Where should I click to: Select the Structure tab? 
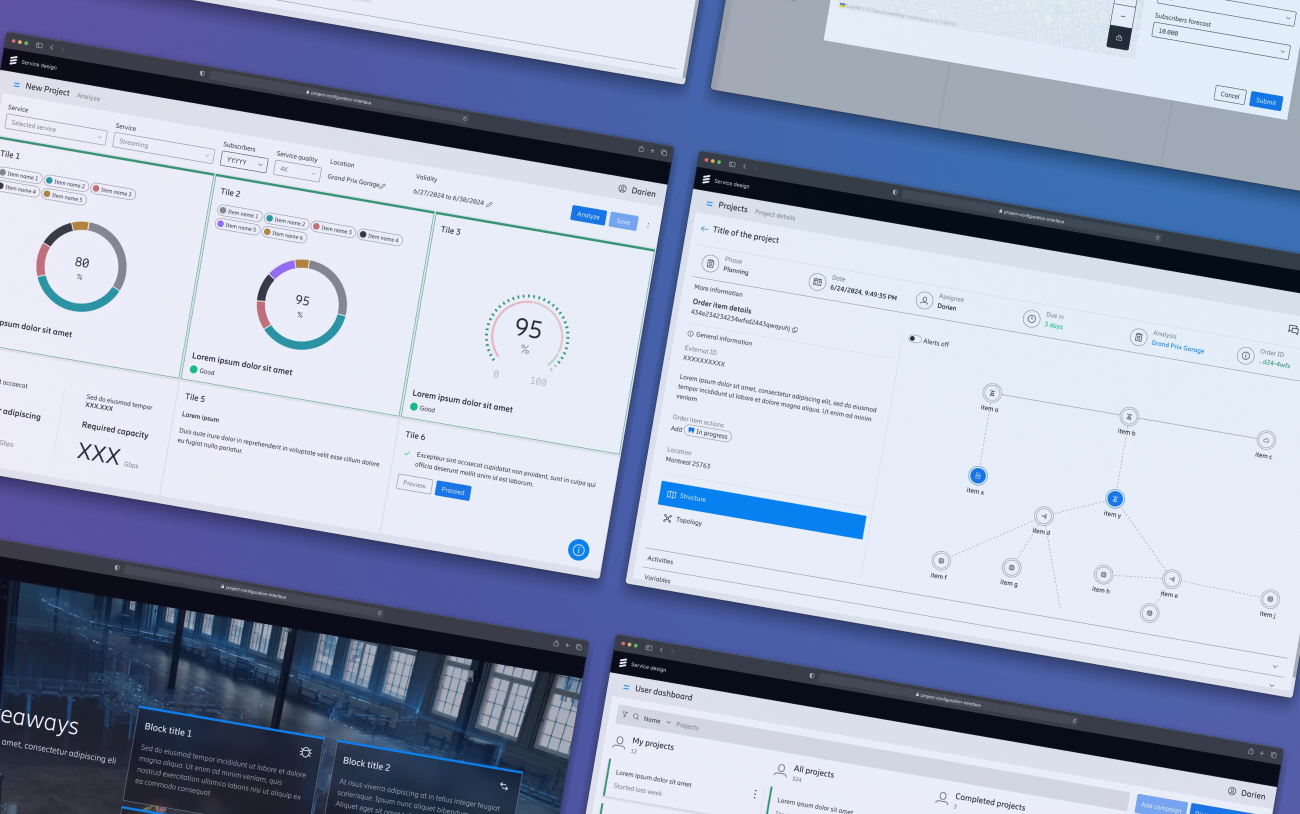[x=762, y=509]
